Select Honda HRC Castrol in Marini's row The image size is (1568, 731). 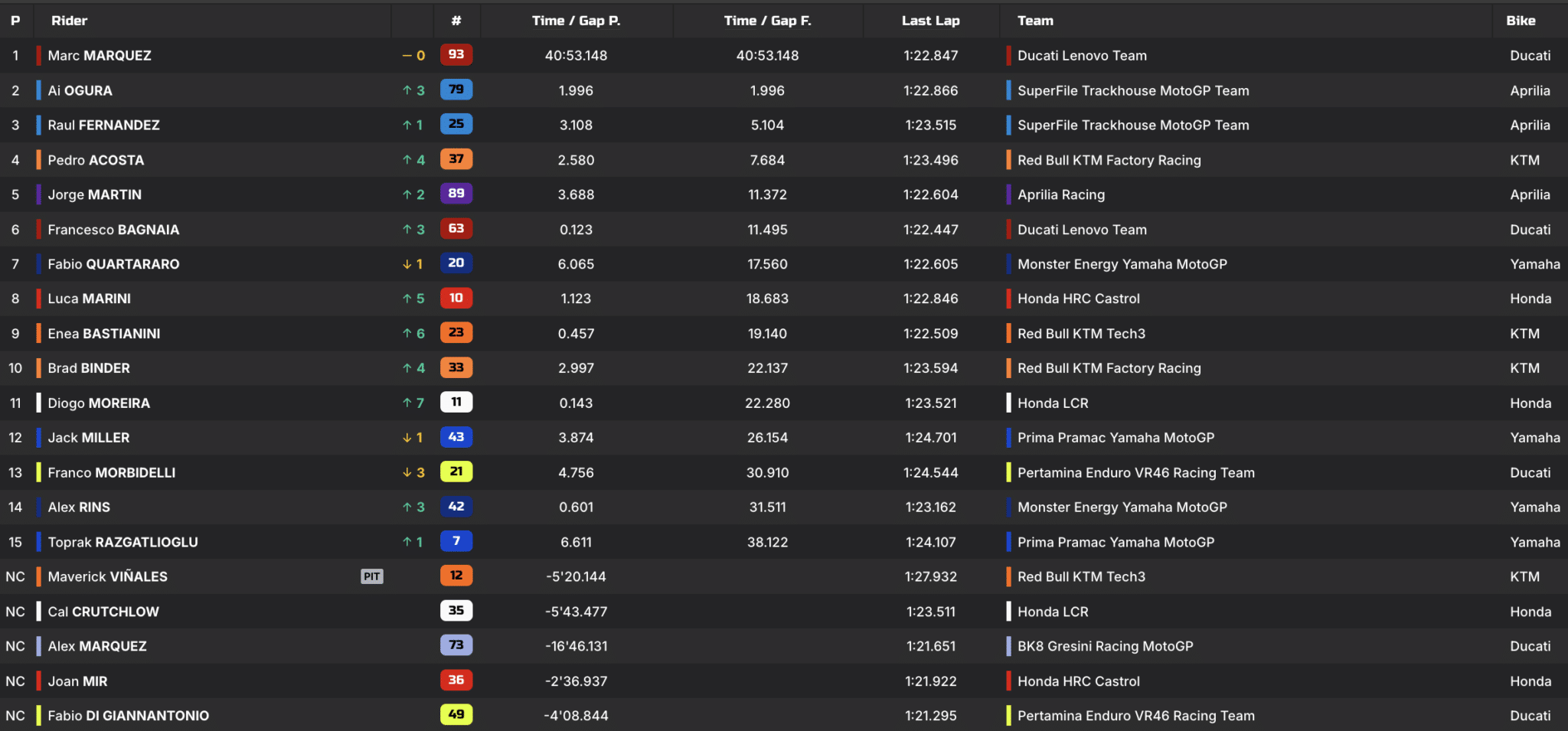[x=1078, y=299]
